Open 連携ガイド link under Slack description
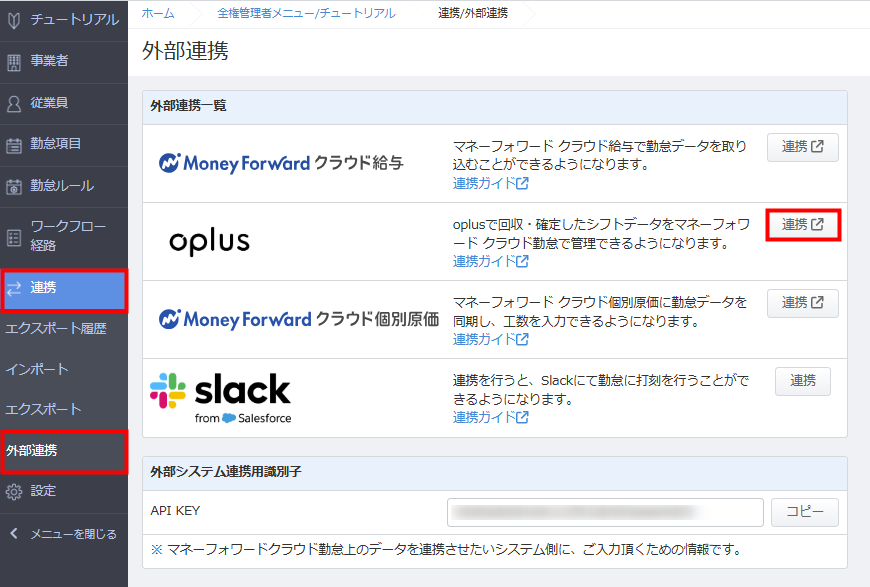Image resolution: width=870 pixels, height=587 pixels. [490, 417]
